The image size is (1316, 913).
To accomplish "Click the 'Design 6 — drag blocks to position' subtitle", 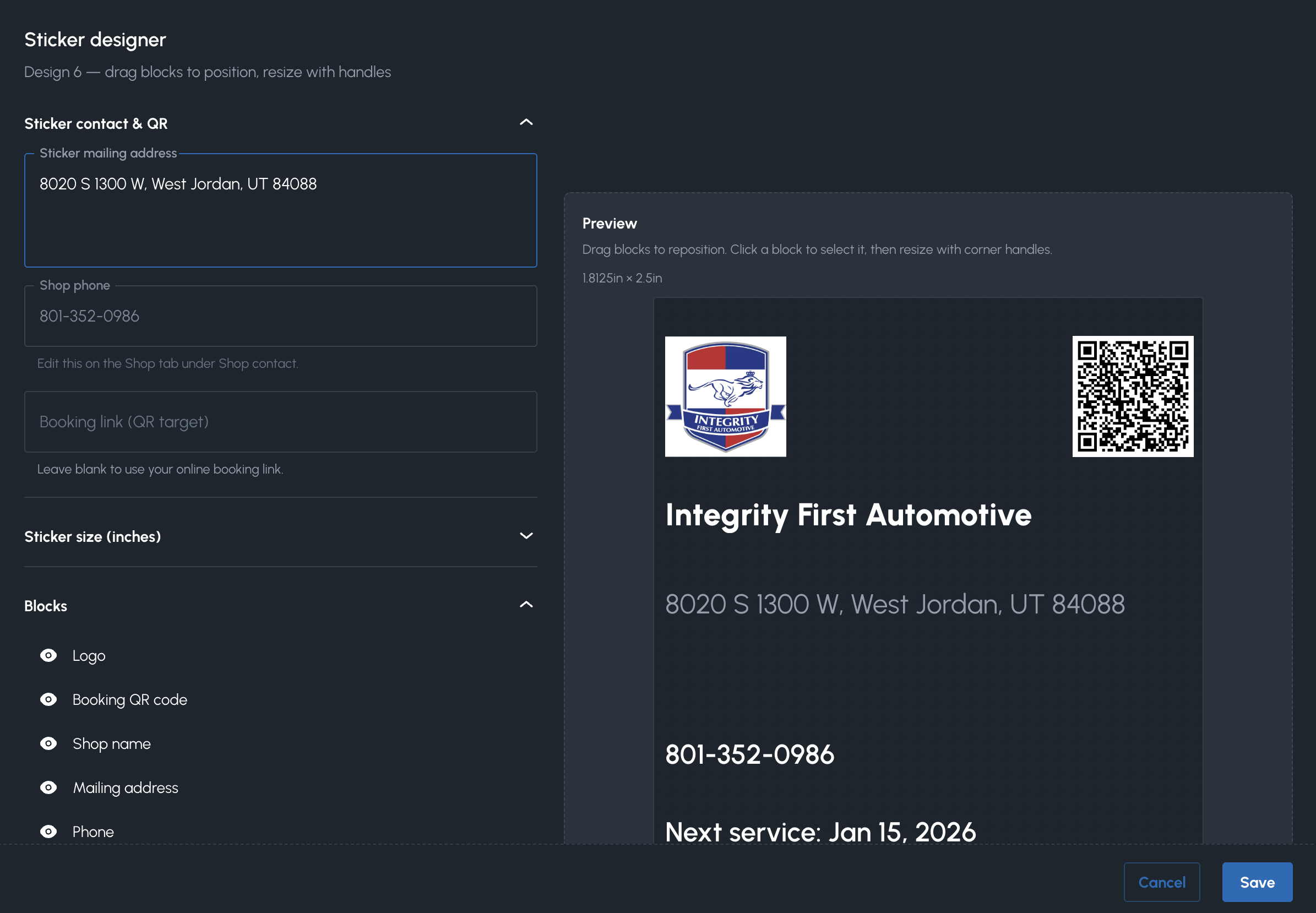I will [208, 72].
